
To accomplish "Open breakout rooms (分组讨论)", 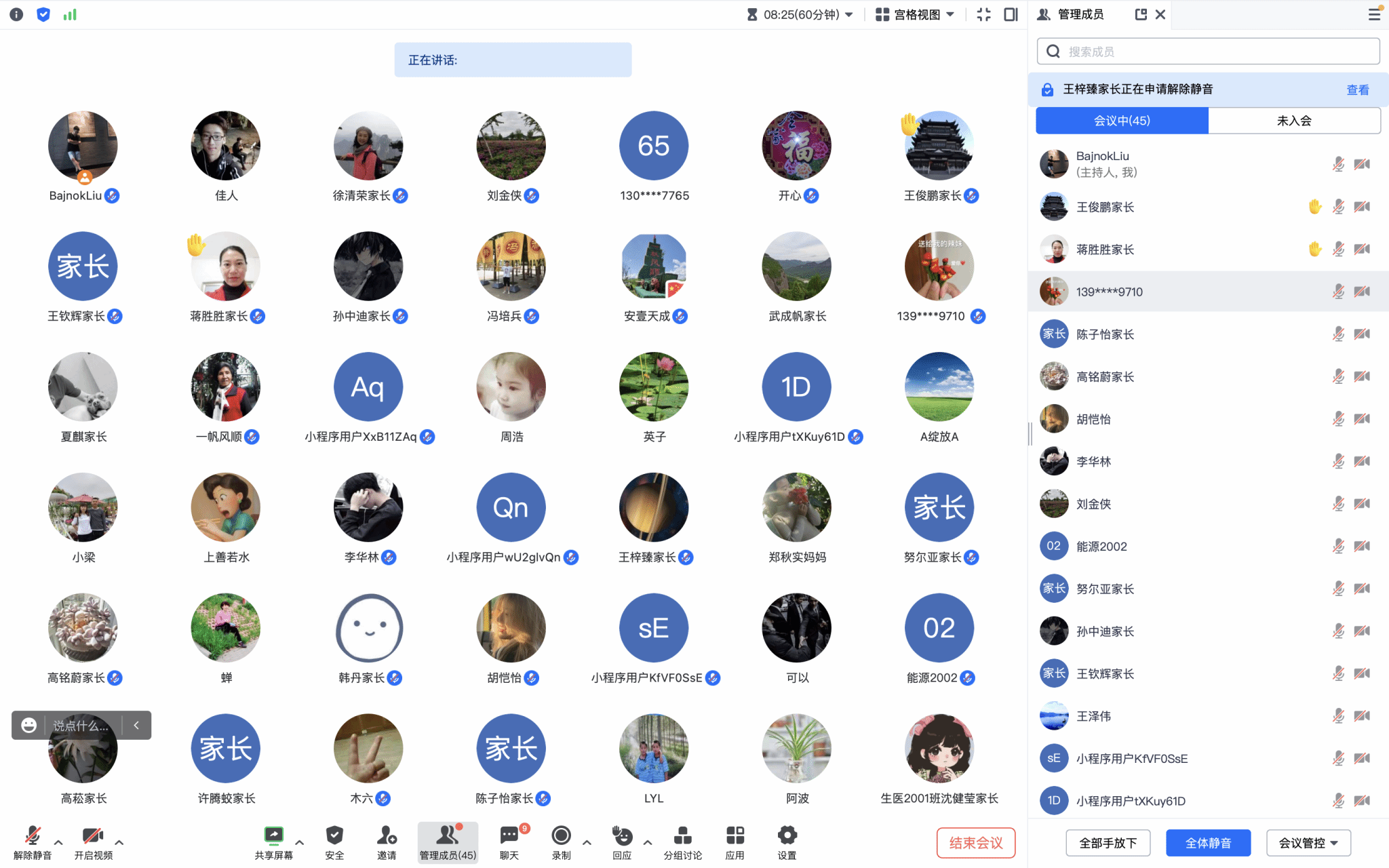I will [x=682, y=842].
